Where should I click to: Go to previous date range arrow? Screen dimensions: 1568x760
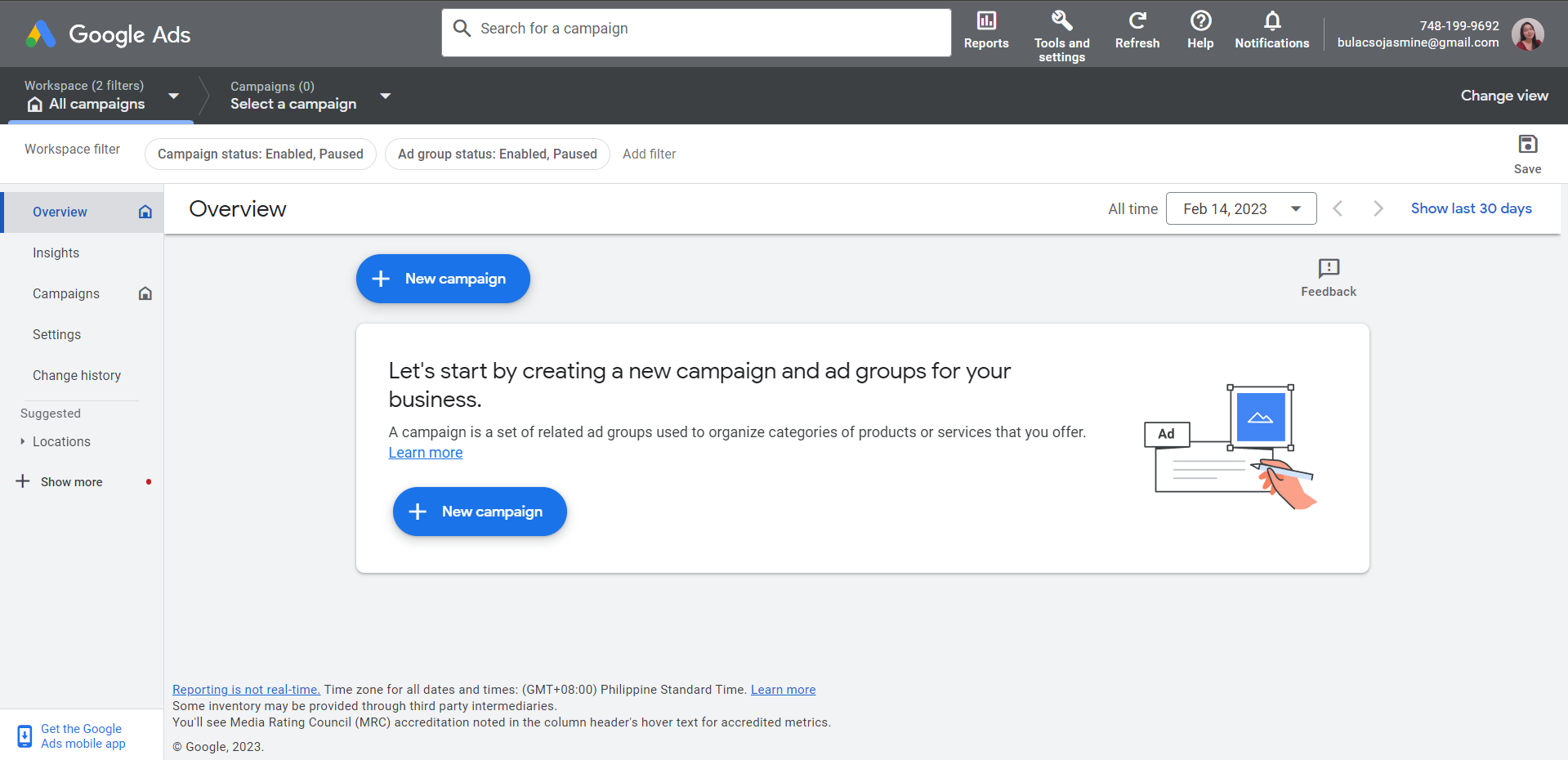(1338, 208)
